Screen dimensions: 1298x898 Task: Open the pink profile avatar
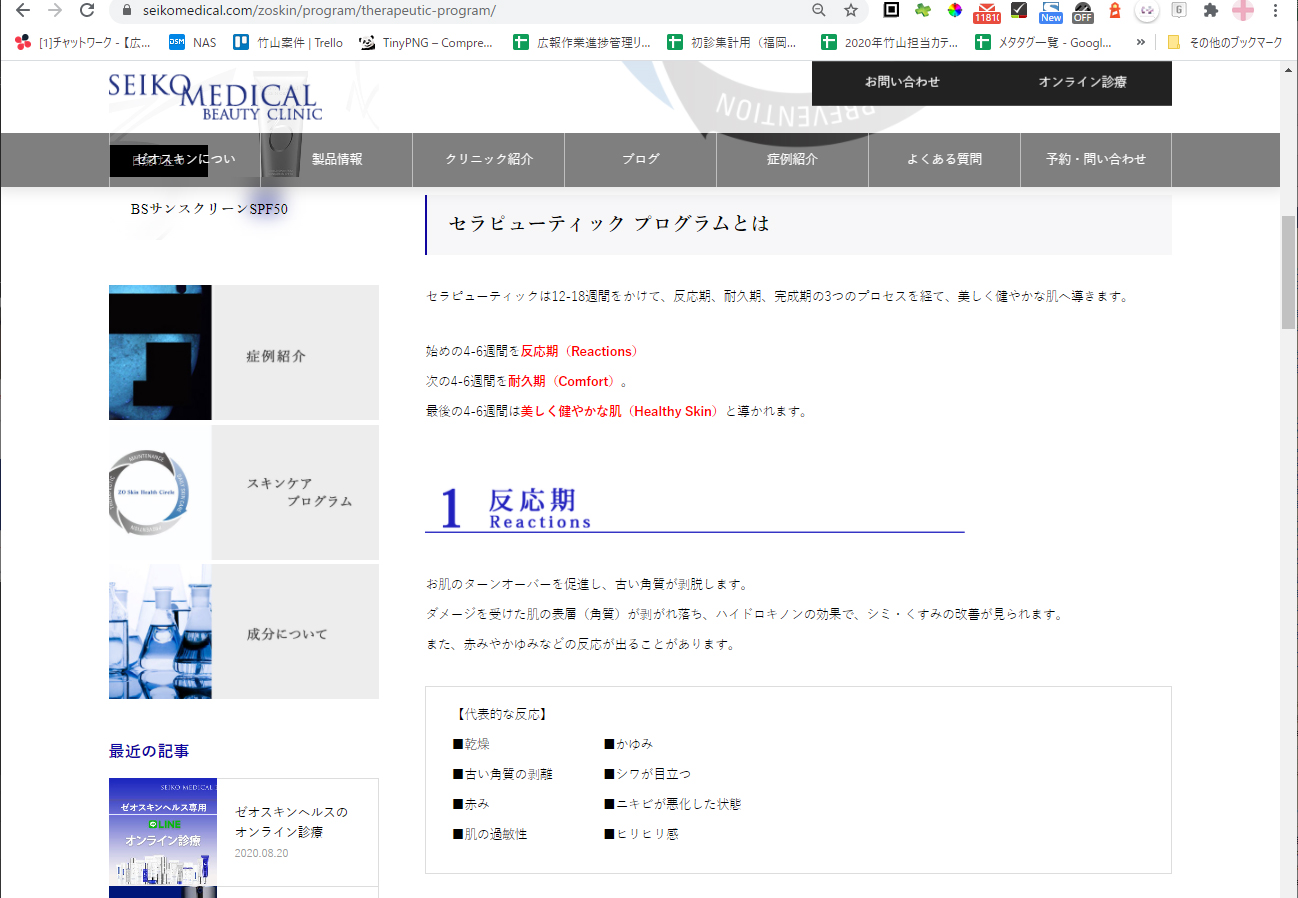(x=1243, y=10)
